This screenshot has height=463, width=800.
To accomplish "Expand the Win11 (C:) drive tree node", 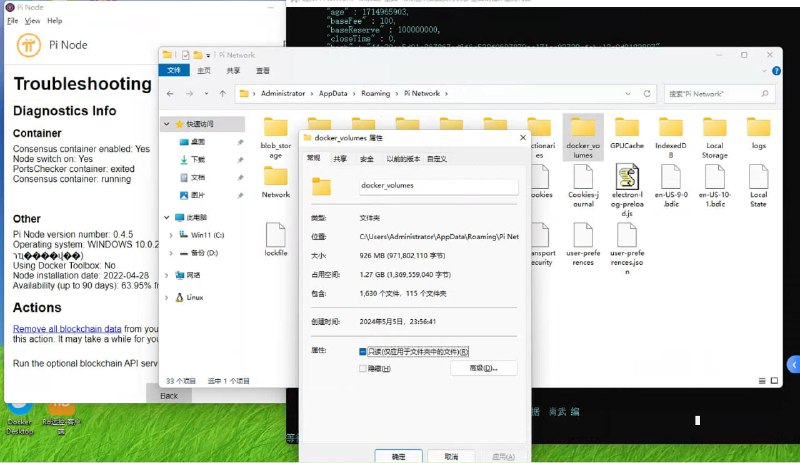I will (170, 234).
